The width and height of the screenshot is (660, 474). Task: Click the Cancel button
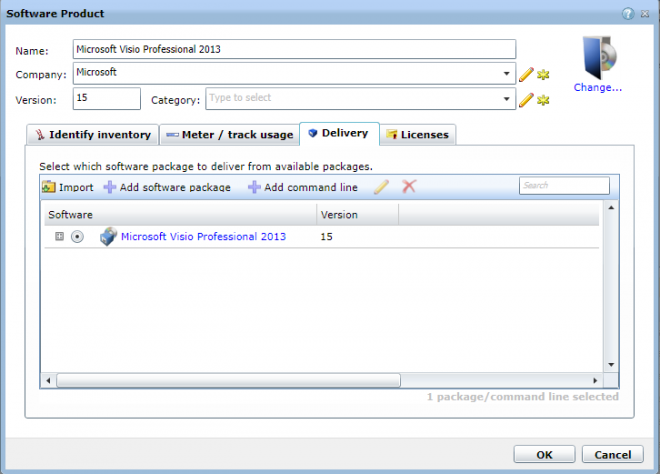612,455
